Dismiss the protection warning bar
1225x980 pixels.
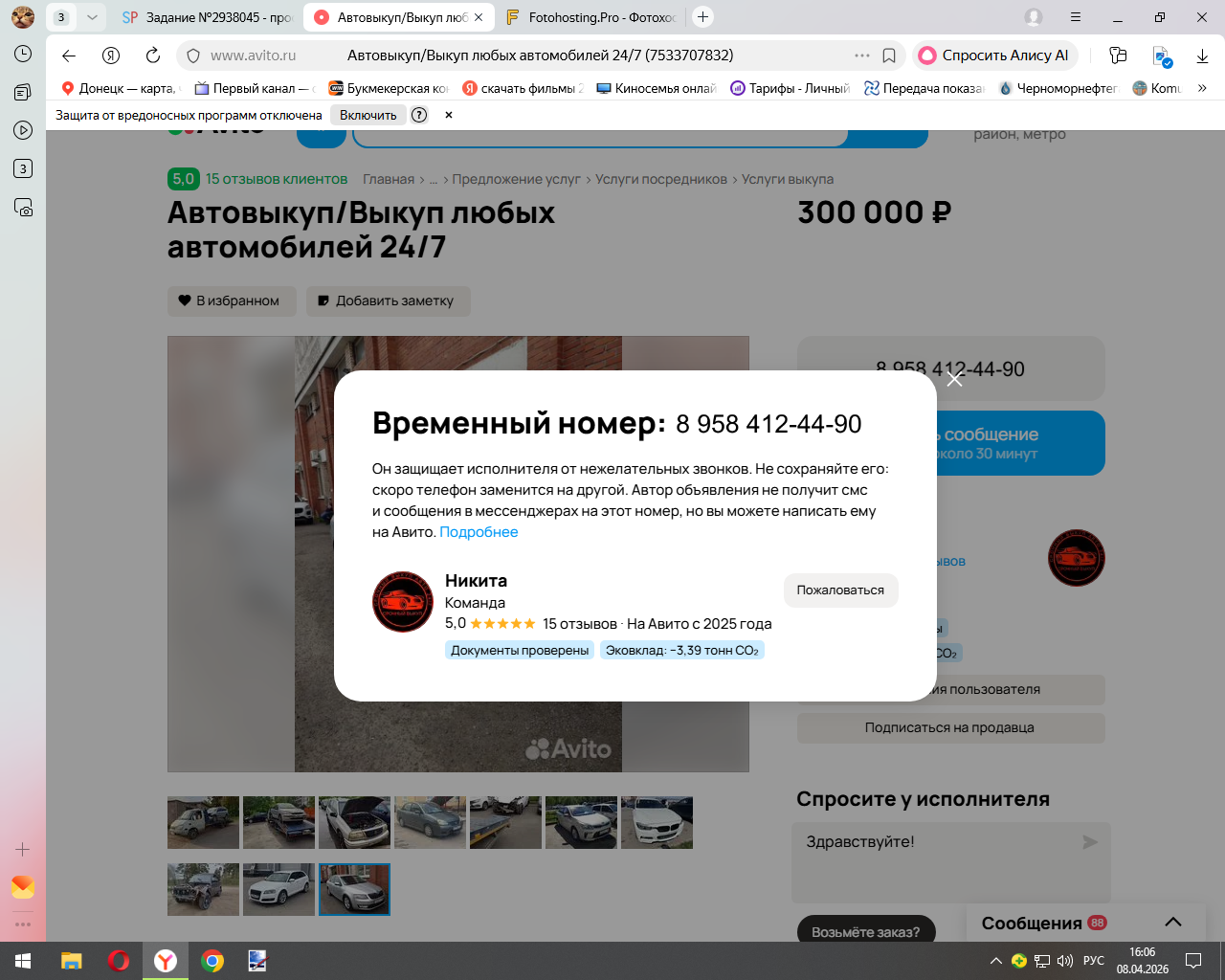pos(449,115)
